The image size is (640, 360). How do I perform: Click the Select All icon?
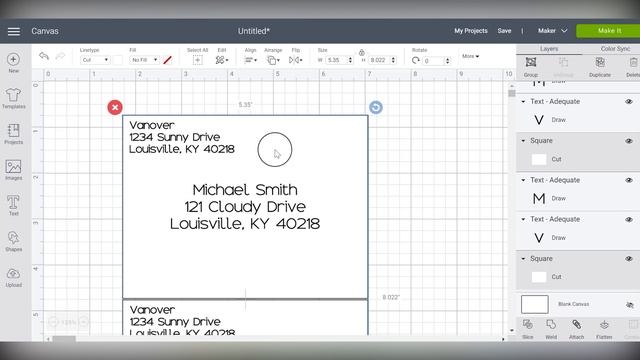[x=198, y=60]
